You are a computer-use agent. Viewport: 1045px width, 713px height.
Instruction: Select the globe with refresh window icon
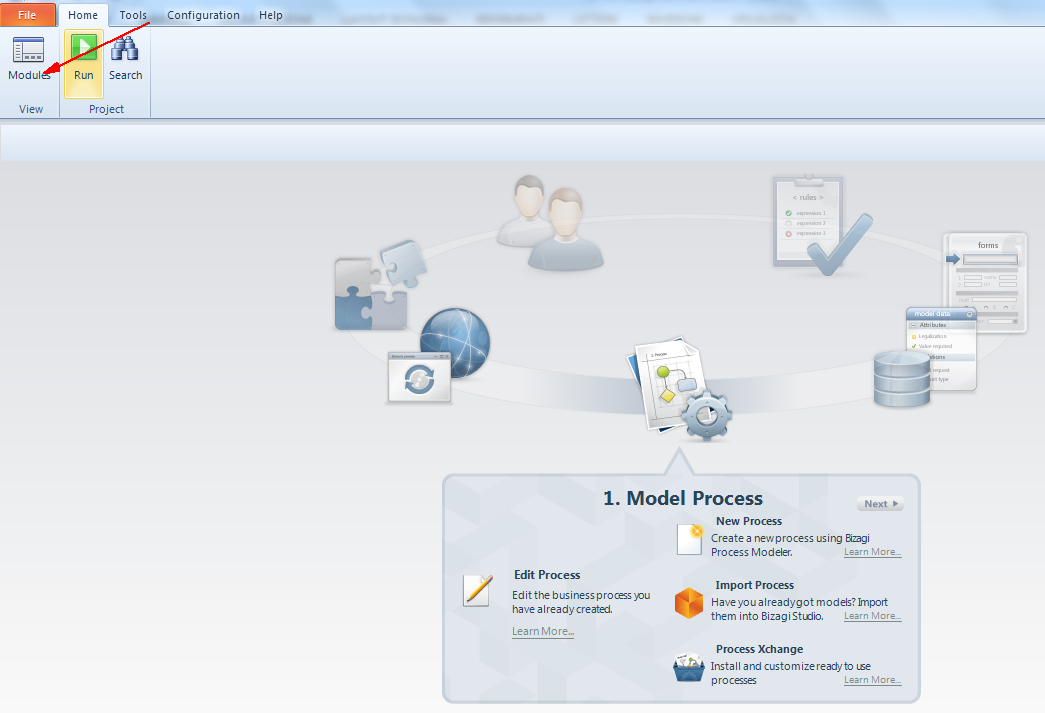pyautogui.click(x=439, y=356)
